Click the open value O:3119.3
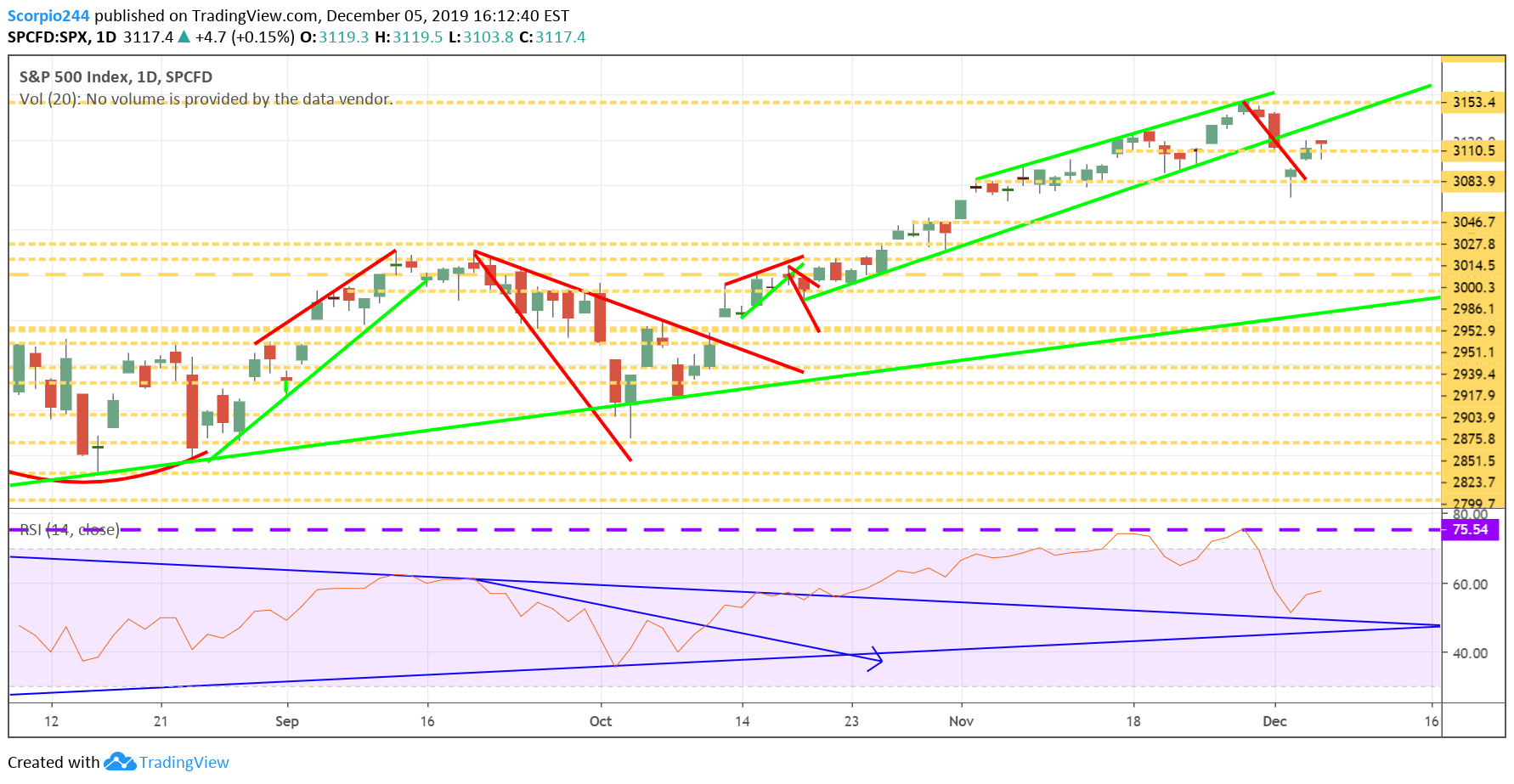Image resolution: width=1514 pixels, height=784 pixels. (334, 37)
